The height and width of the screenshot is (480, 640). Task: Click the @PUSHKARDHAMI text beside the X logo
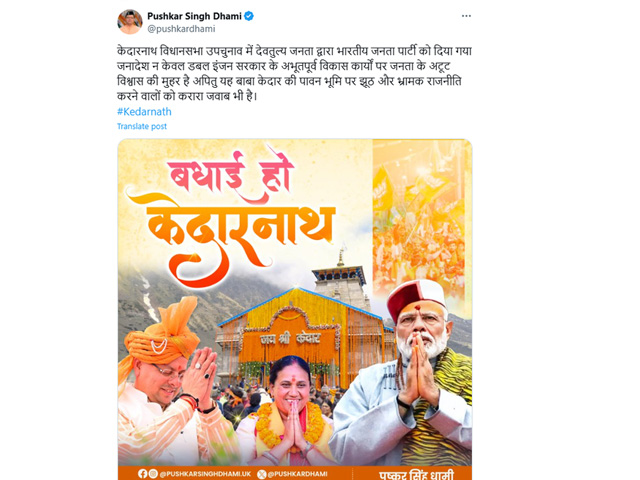point(298,474)
